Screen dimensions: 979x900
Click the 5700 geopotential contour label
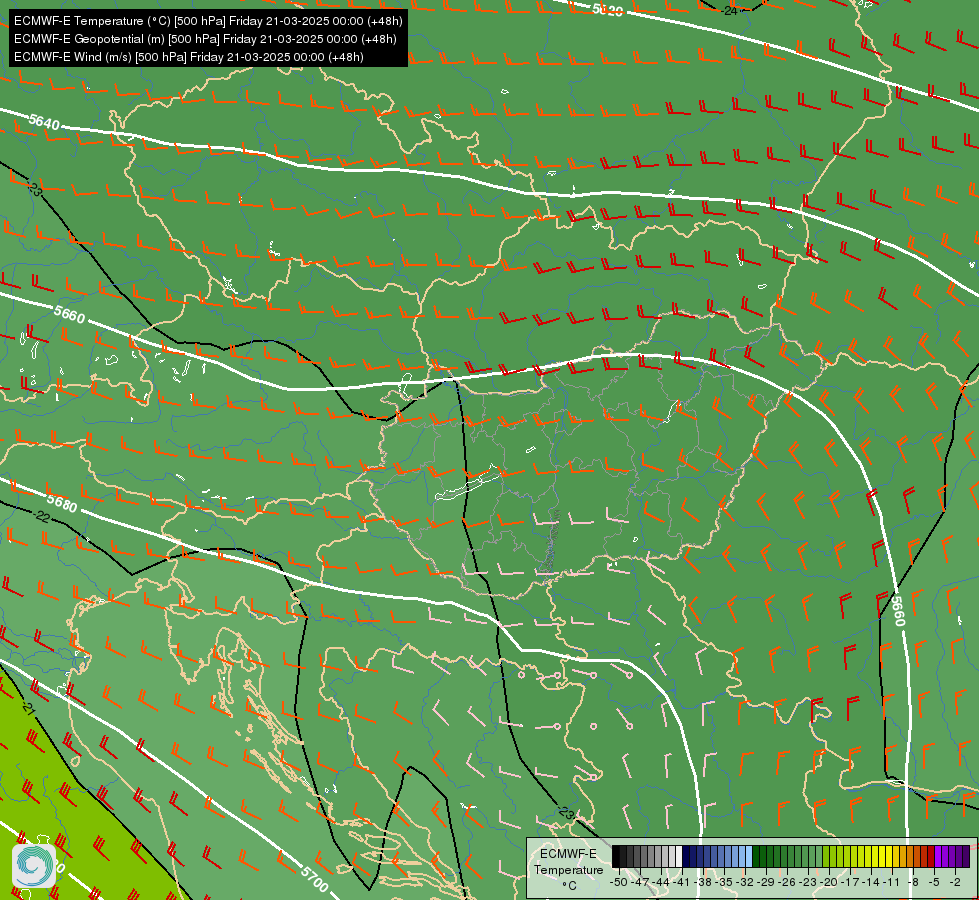314,879
